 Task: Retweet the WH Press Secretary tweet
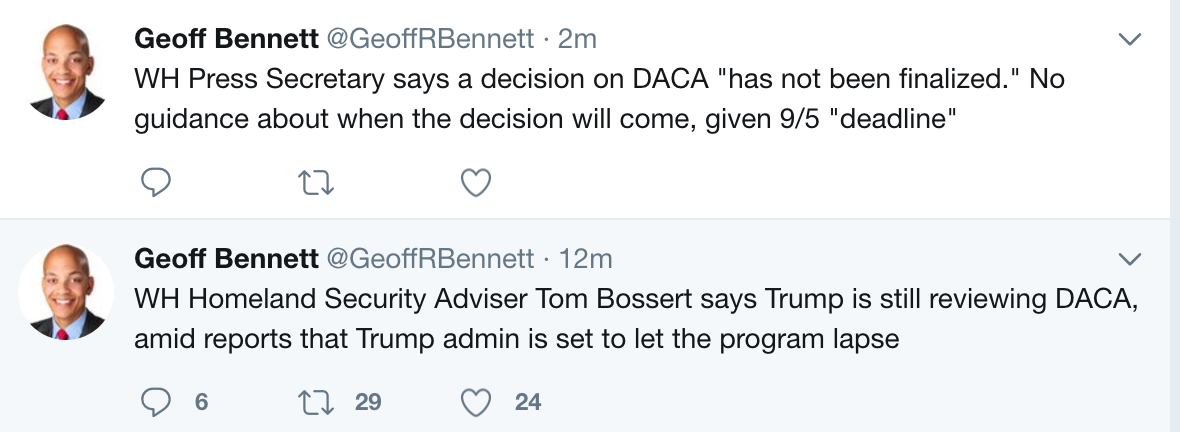(x=316, y=181)
